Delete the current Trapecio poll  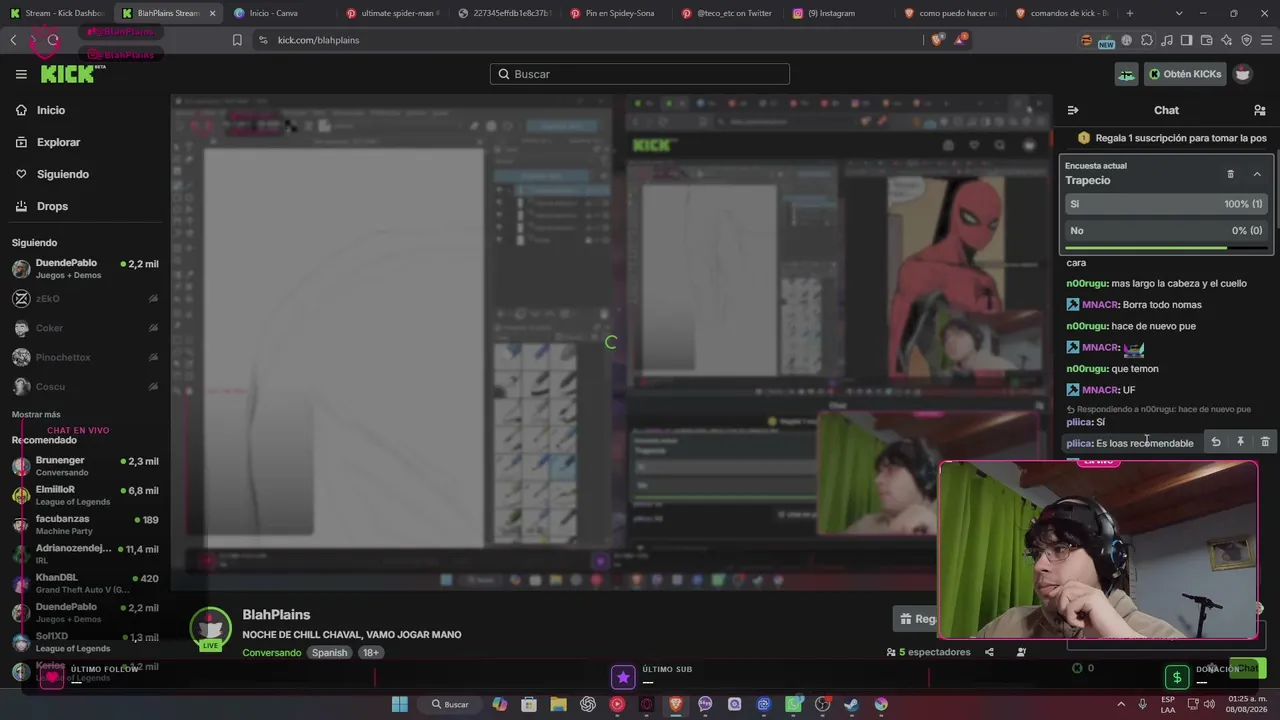1230,174
